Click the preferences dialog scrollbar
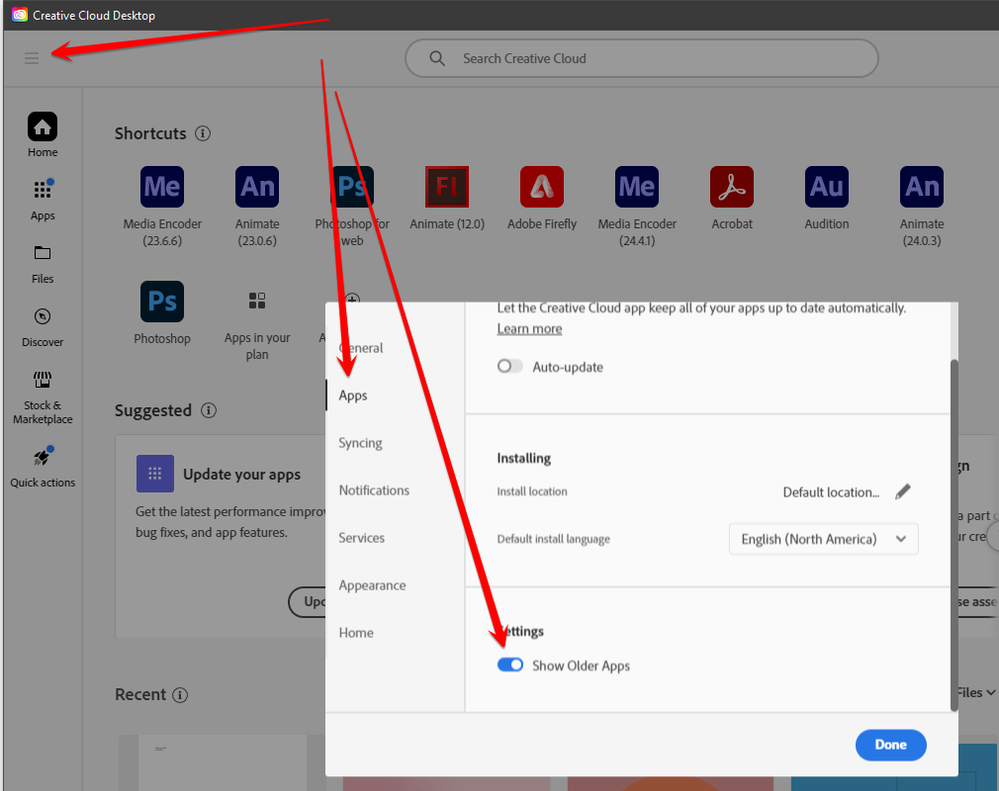999x791 pixels. click(x=954, y=535)
